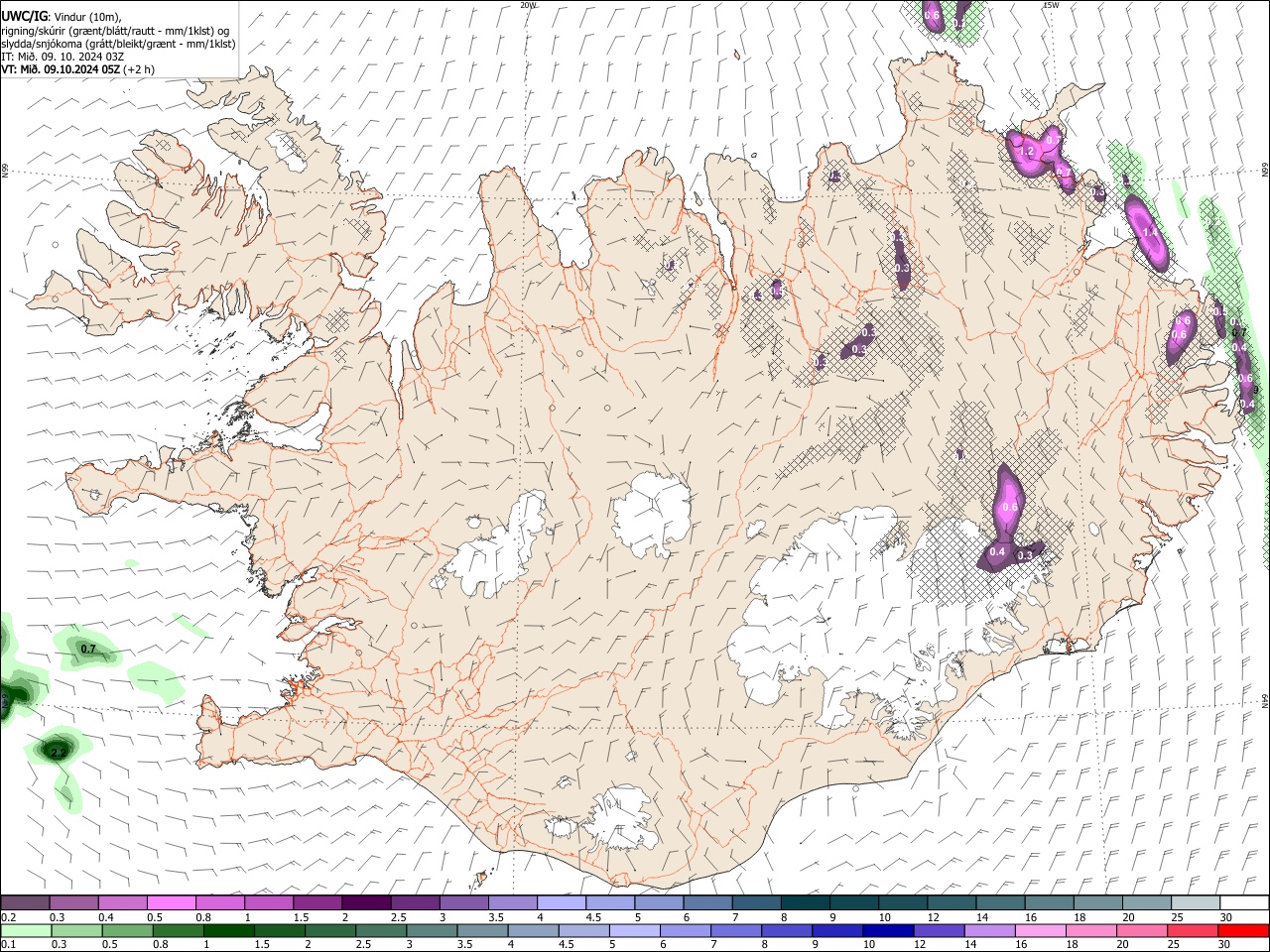Screen dimensions: 1270x952
Task: Click the pale grey 25 swatch in snow scale
Action: [x=1197, y=902]
